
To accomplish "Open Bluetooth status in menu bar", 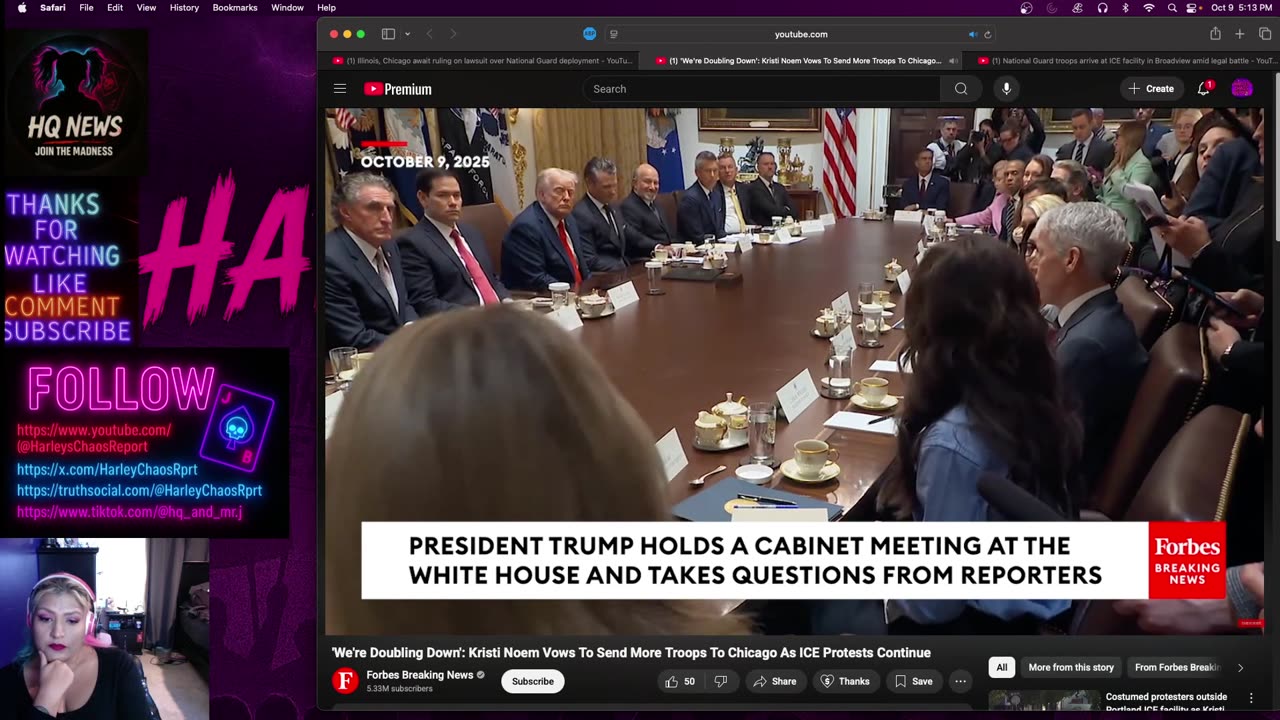I will 1125,8.
